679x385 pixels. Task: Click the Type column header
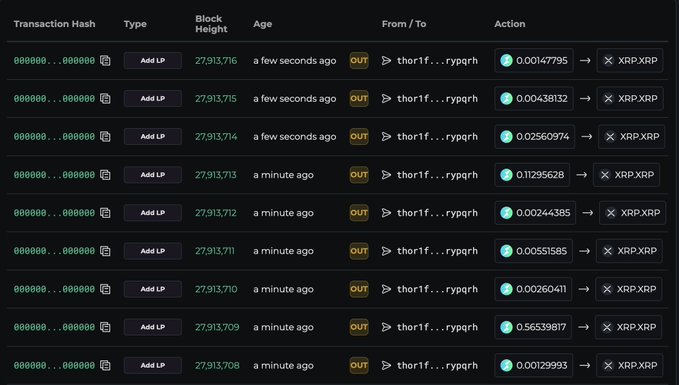135,24
